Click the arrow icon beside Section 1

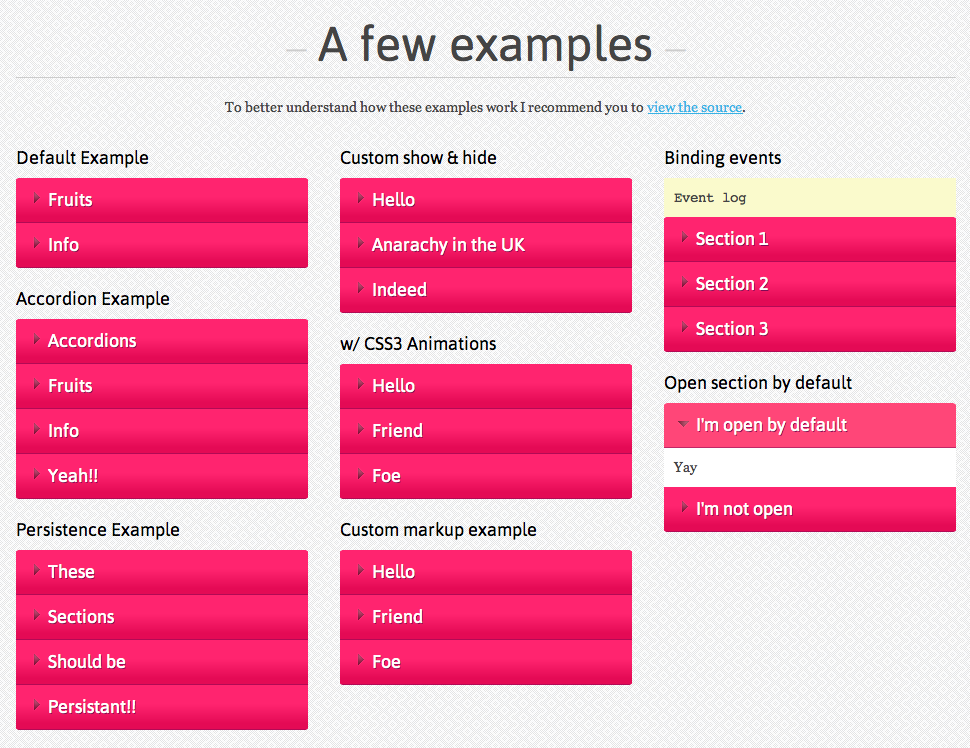click(x=685, y=237)
